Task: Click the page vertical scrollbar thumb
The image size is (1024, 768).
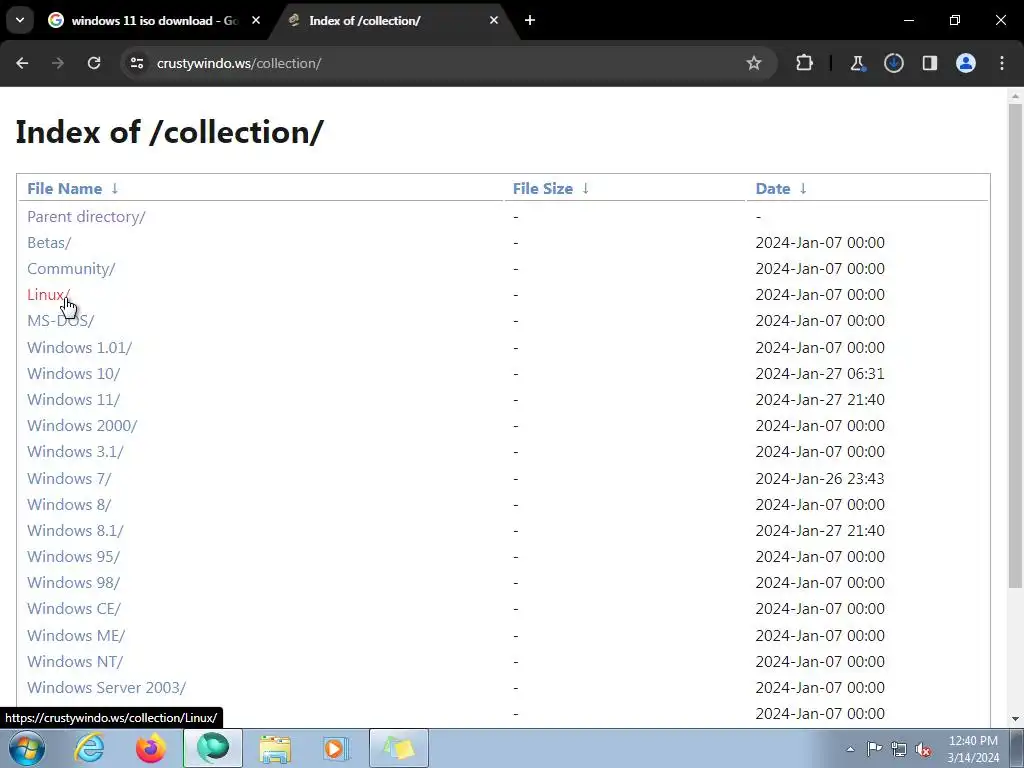Action: coord(1015,346)
